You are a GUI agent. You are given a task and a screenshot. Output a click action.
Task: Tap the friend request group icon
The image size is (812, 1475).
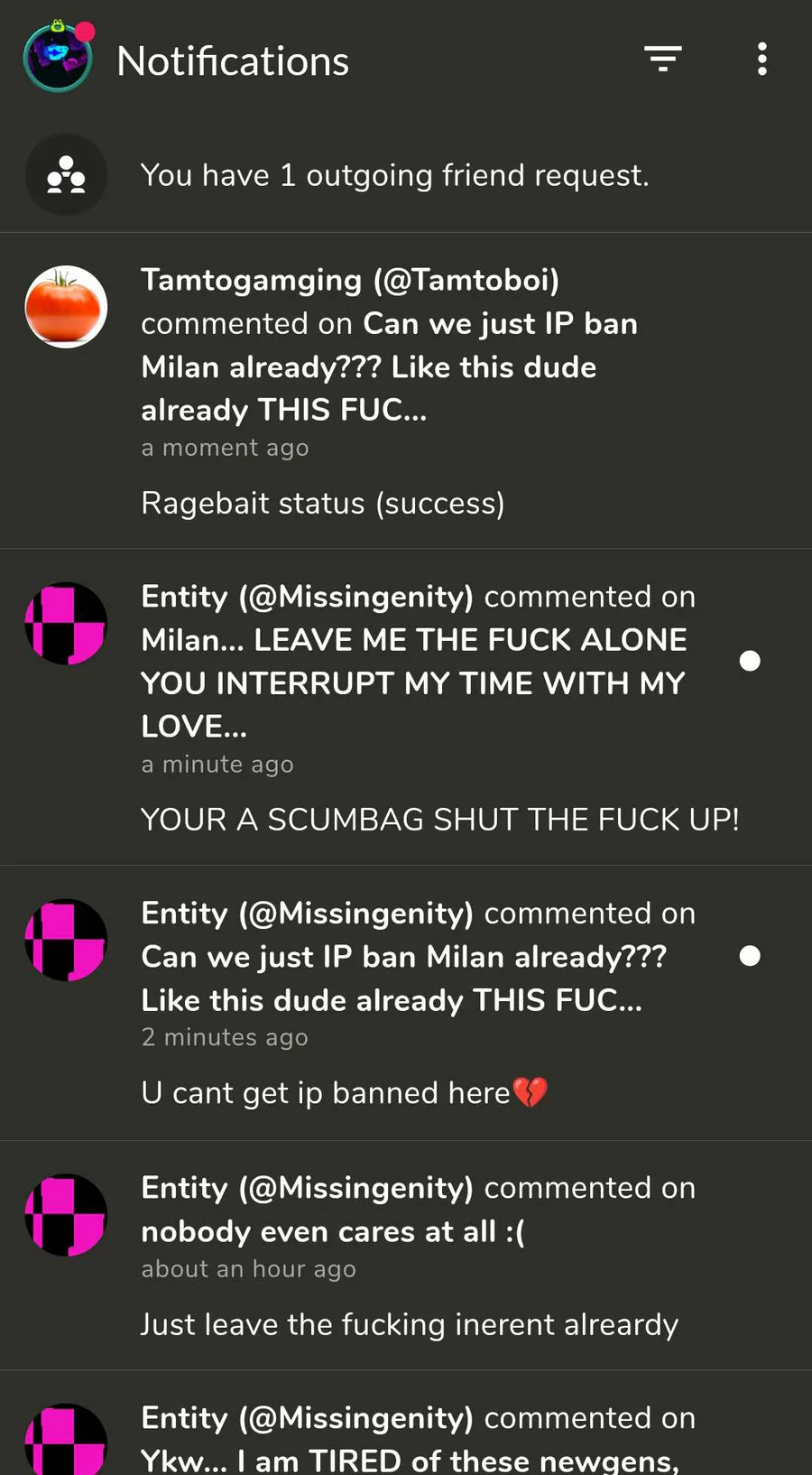[x=66, y=174]
